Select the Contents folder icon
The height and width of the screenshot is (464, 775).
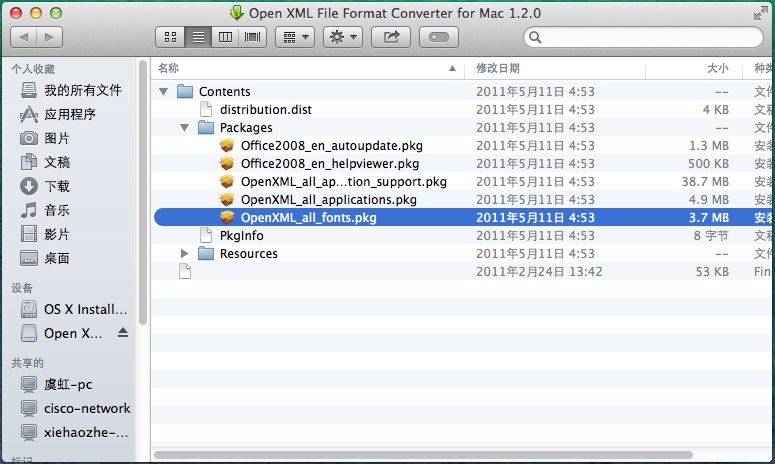pos(185,91)
